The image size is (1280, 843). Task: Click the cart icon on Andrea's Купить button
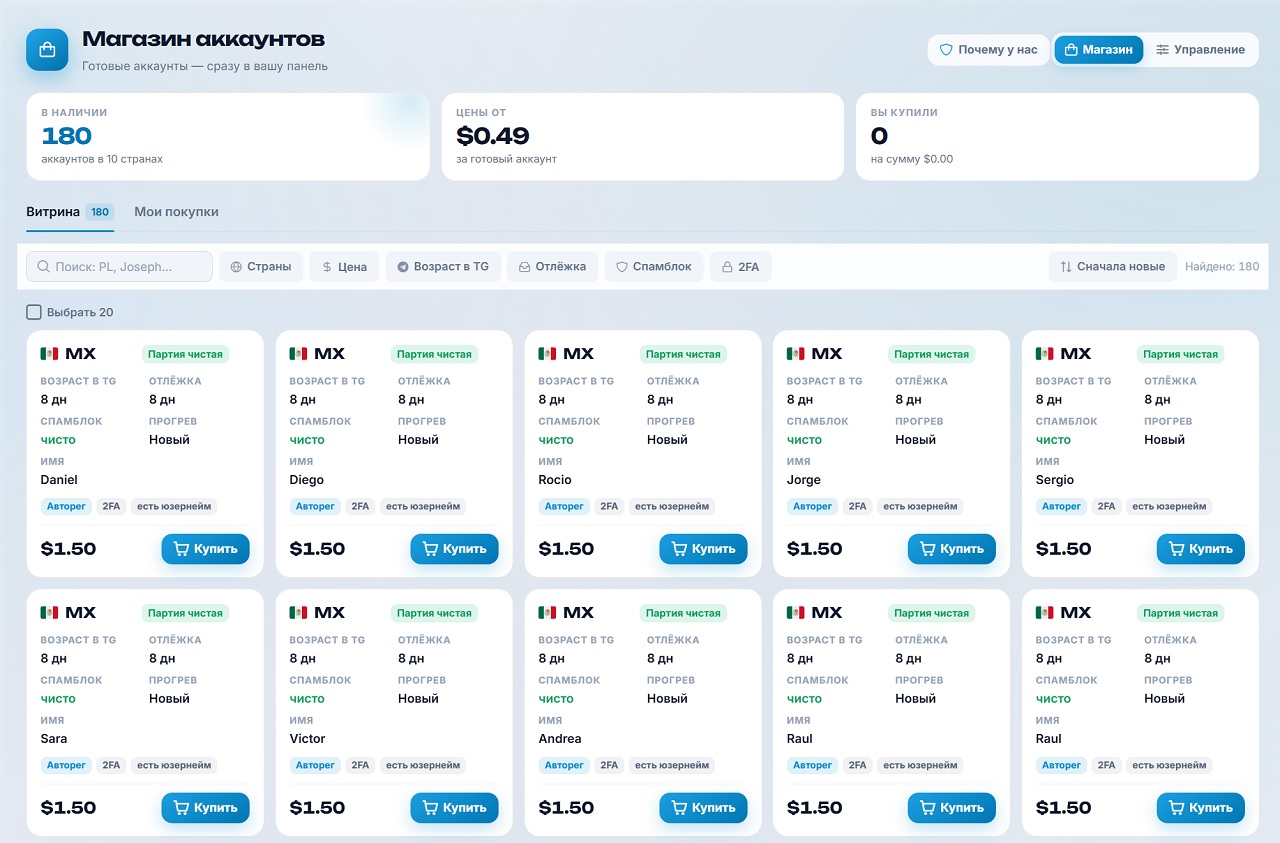pos(679,808)
